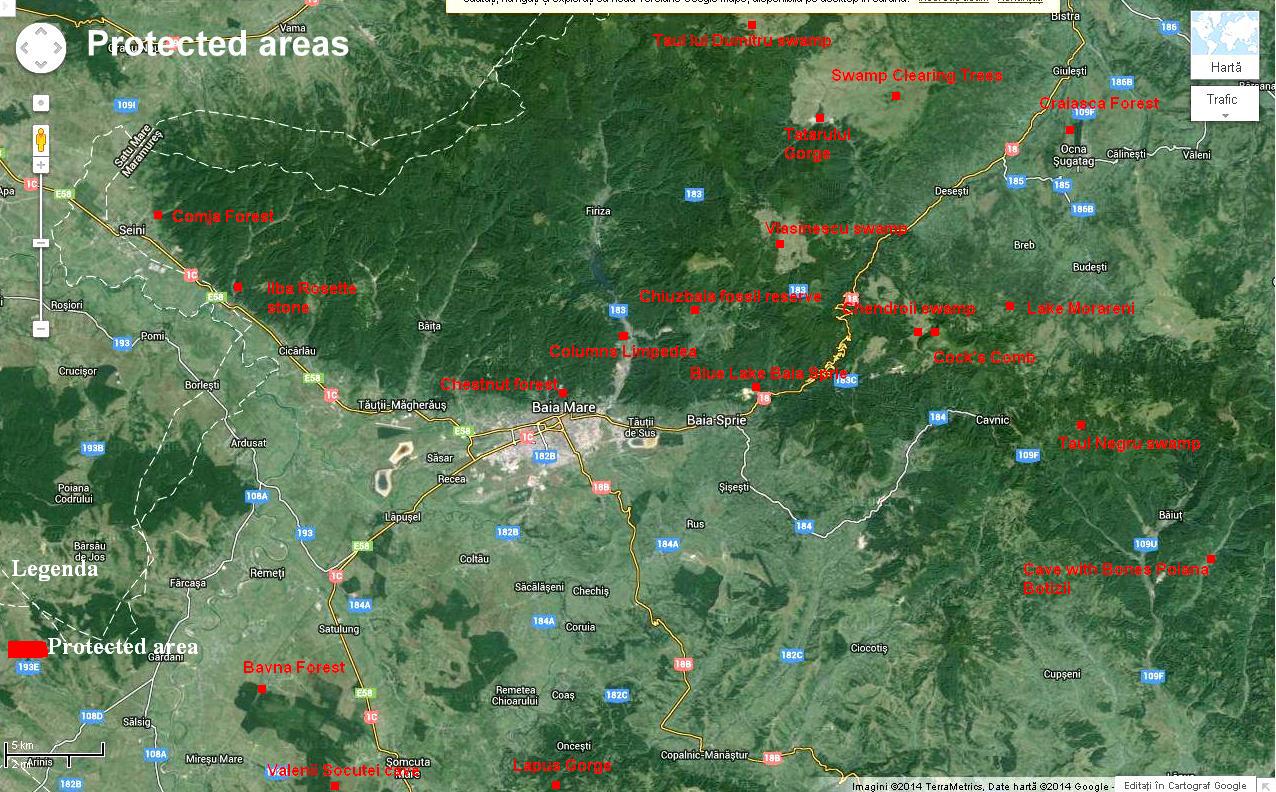
Task: Open the Trafic dropdown
Action: coord(1224,104)
